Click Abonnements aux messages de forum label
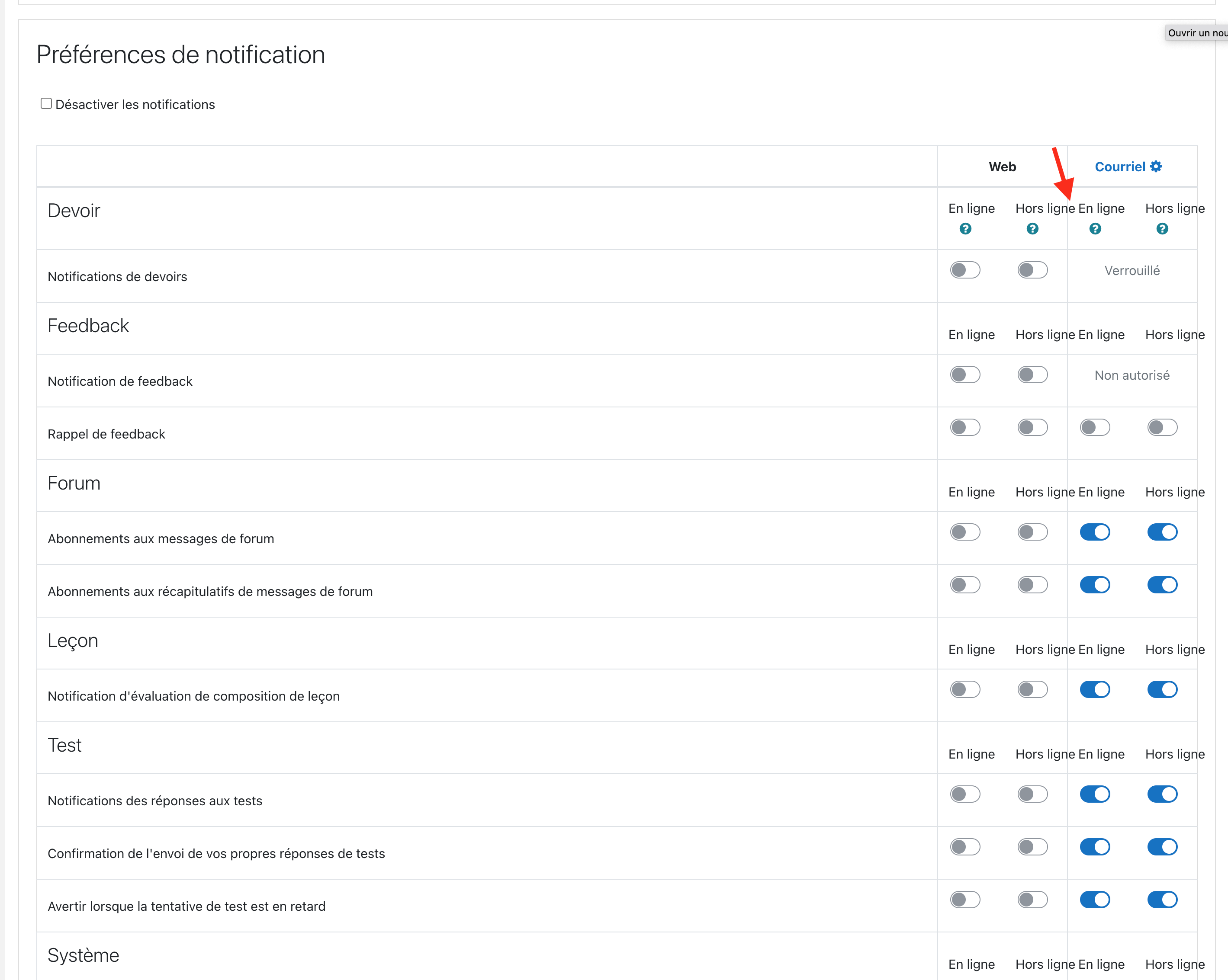Image resolution: width=1228 pixels, height=980 pixels. click(161, 539)
